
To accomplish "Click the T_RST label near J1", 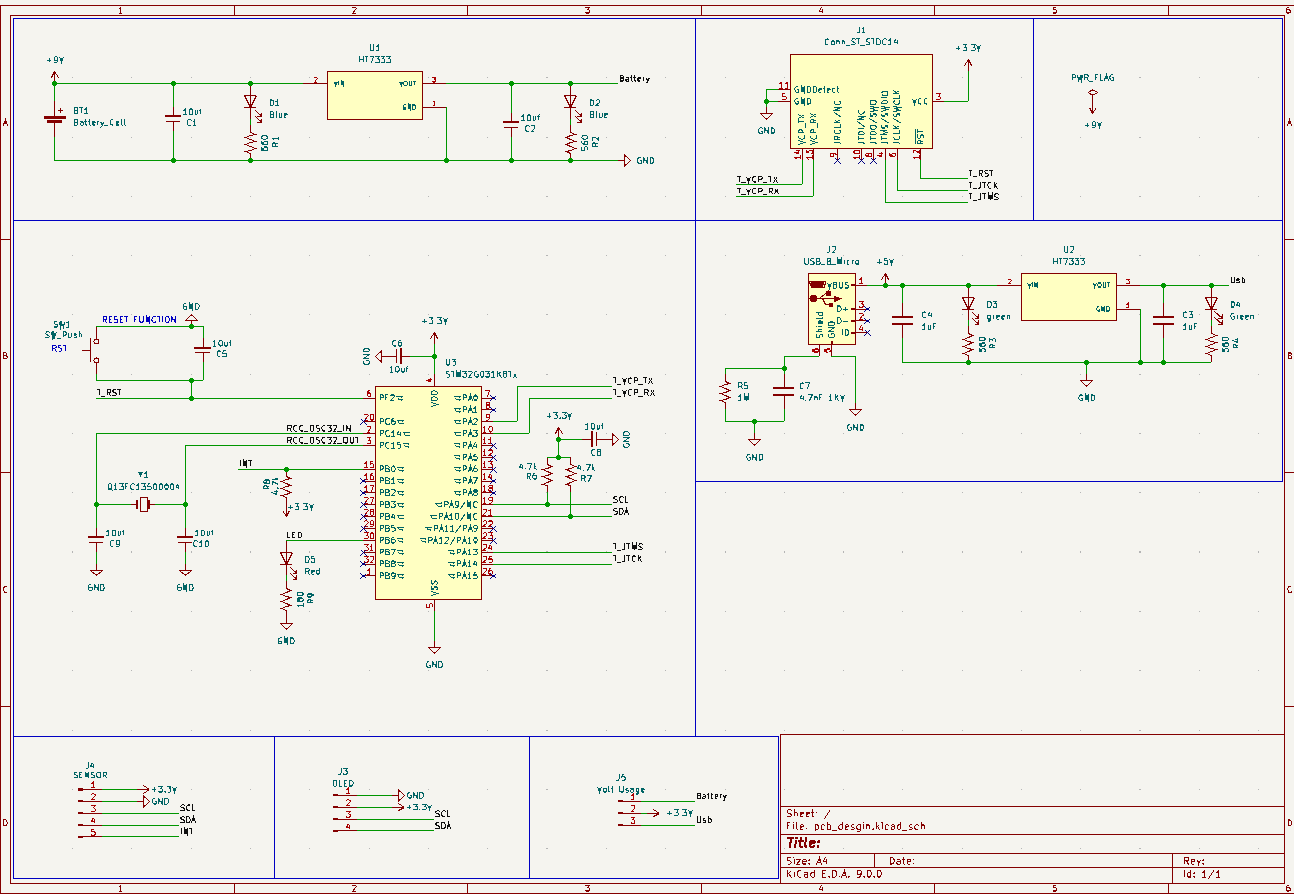I will point(981,173).
